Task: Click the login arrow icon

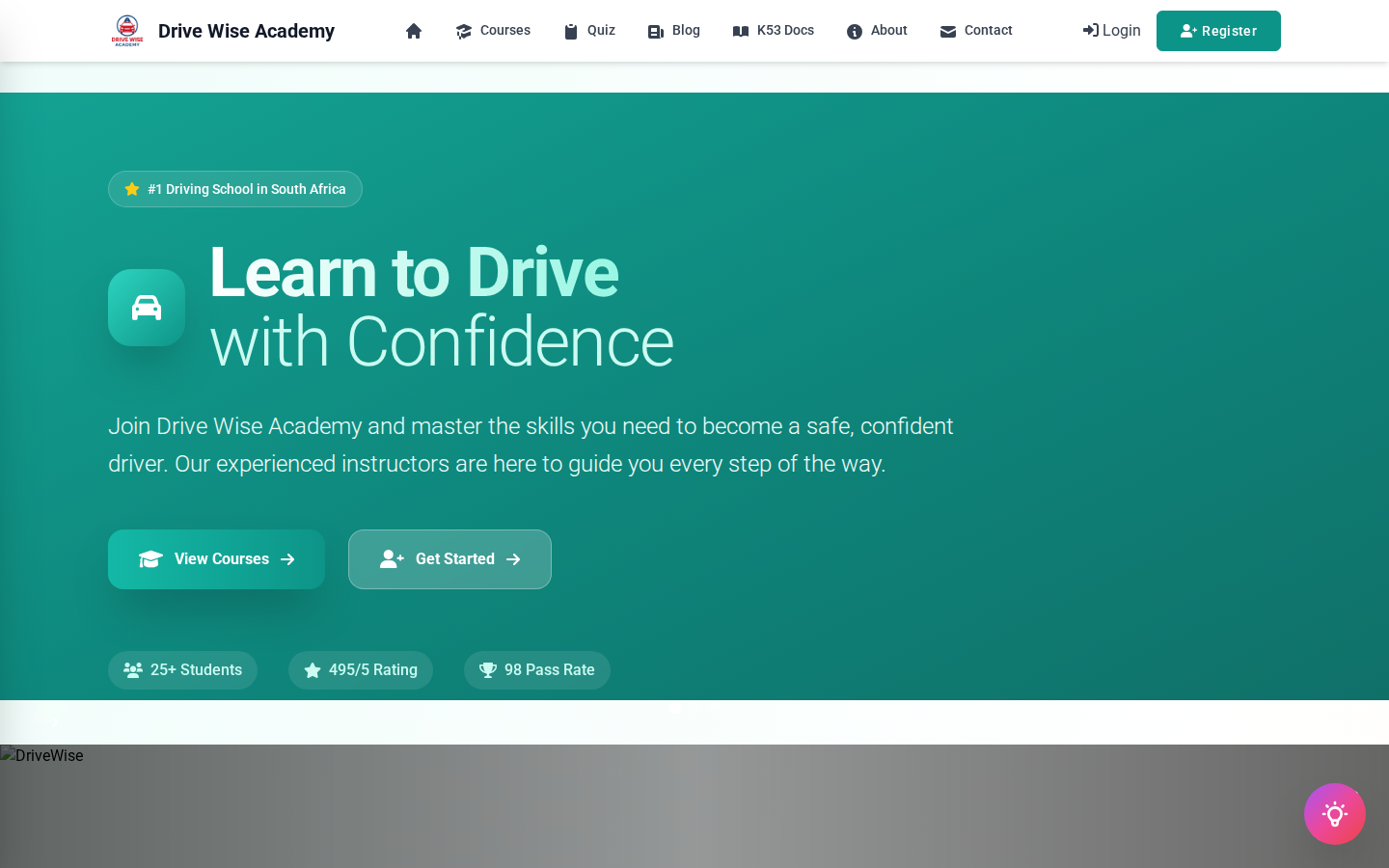Action: 1090,30
